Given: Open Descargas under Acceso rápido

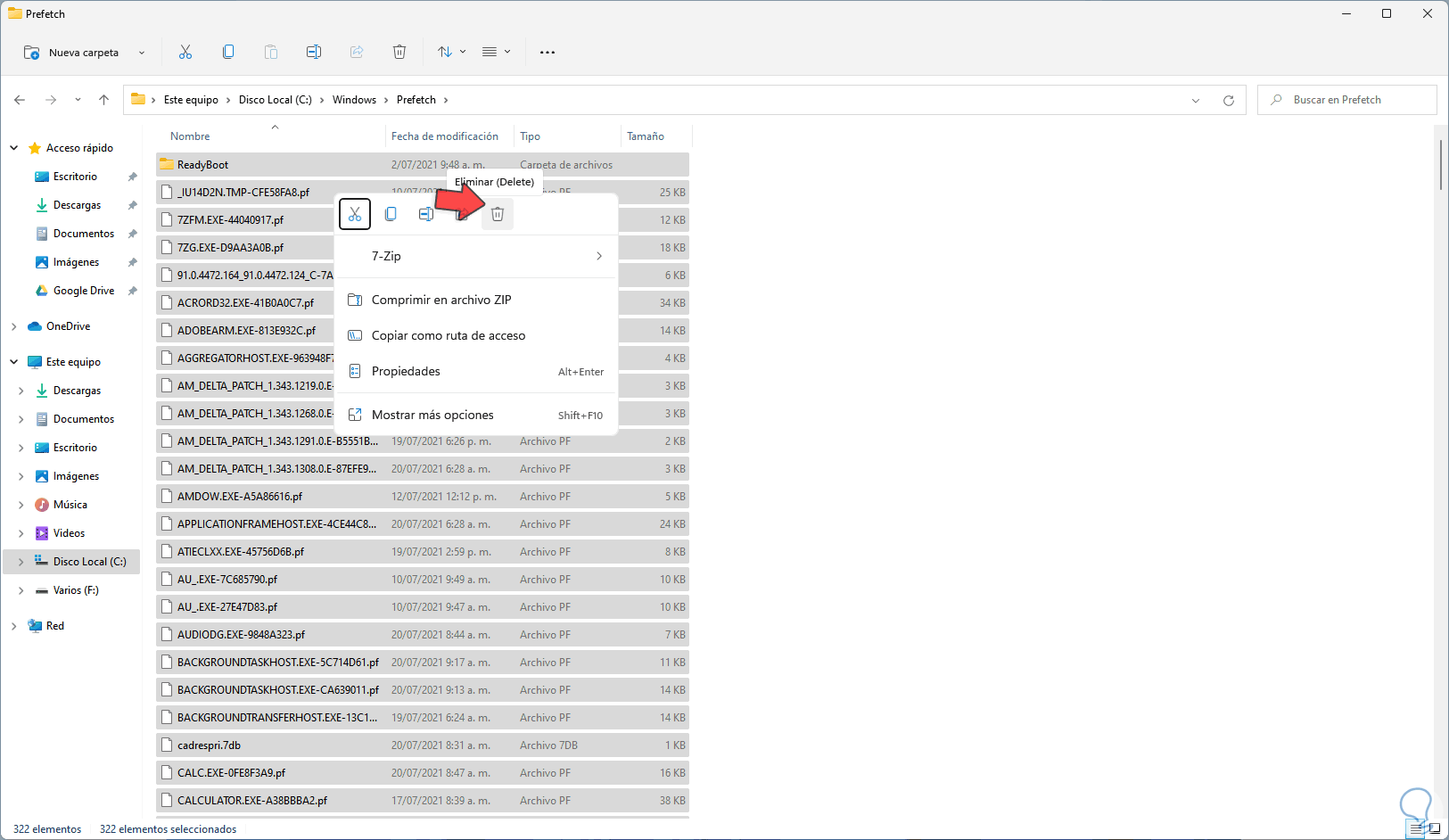Looking at the screenshot, I should (77, 205).
